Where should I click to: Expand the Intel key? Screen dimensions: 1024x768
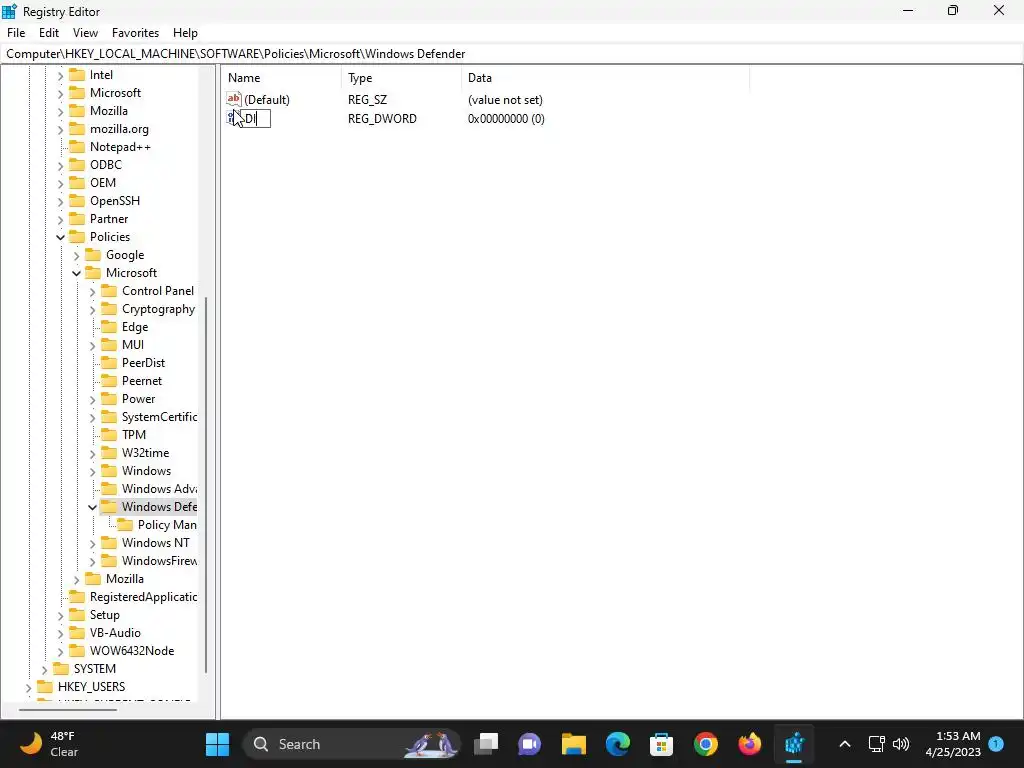click(60, 75)
